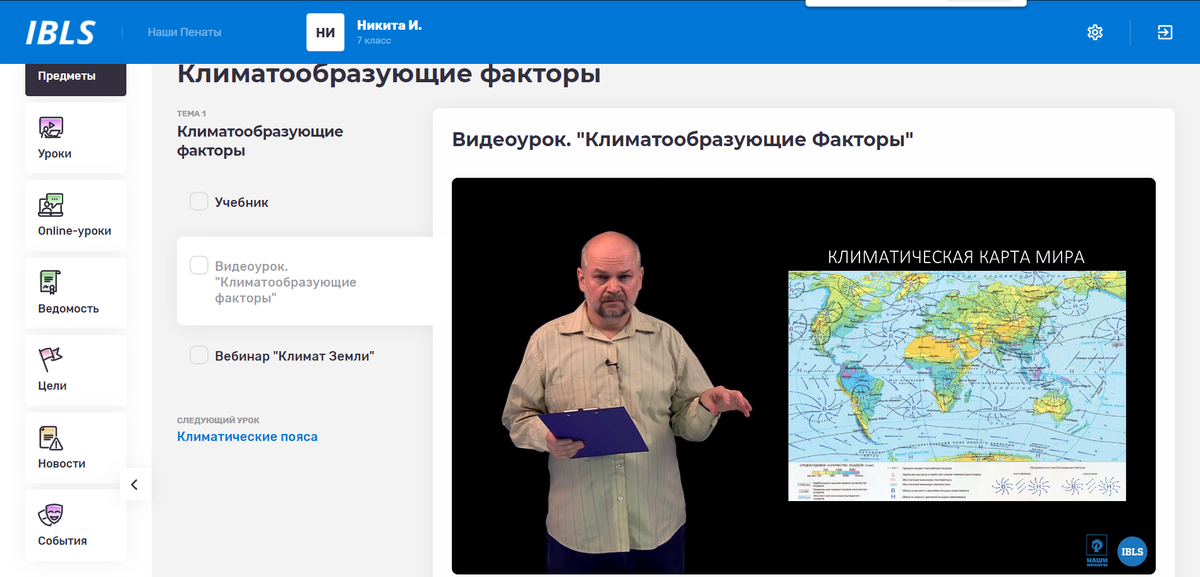Mark the Учебник item as completed

[x=198, y=201]
